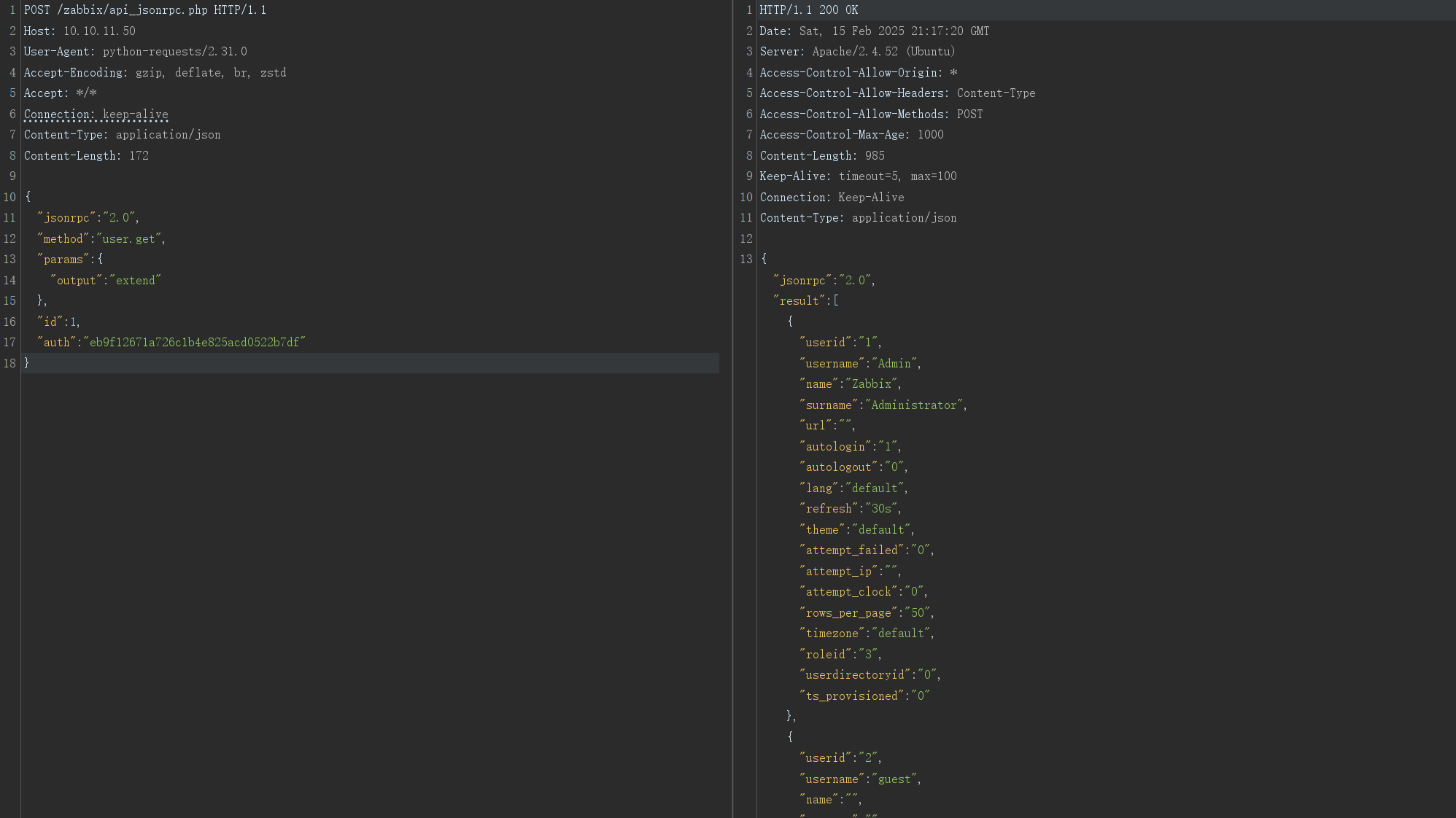The width and height of the screenshot is (1456, 818).
Task: Select the "roleid":"3" field
Action: [840, 655]
